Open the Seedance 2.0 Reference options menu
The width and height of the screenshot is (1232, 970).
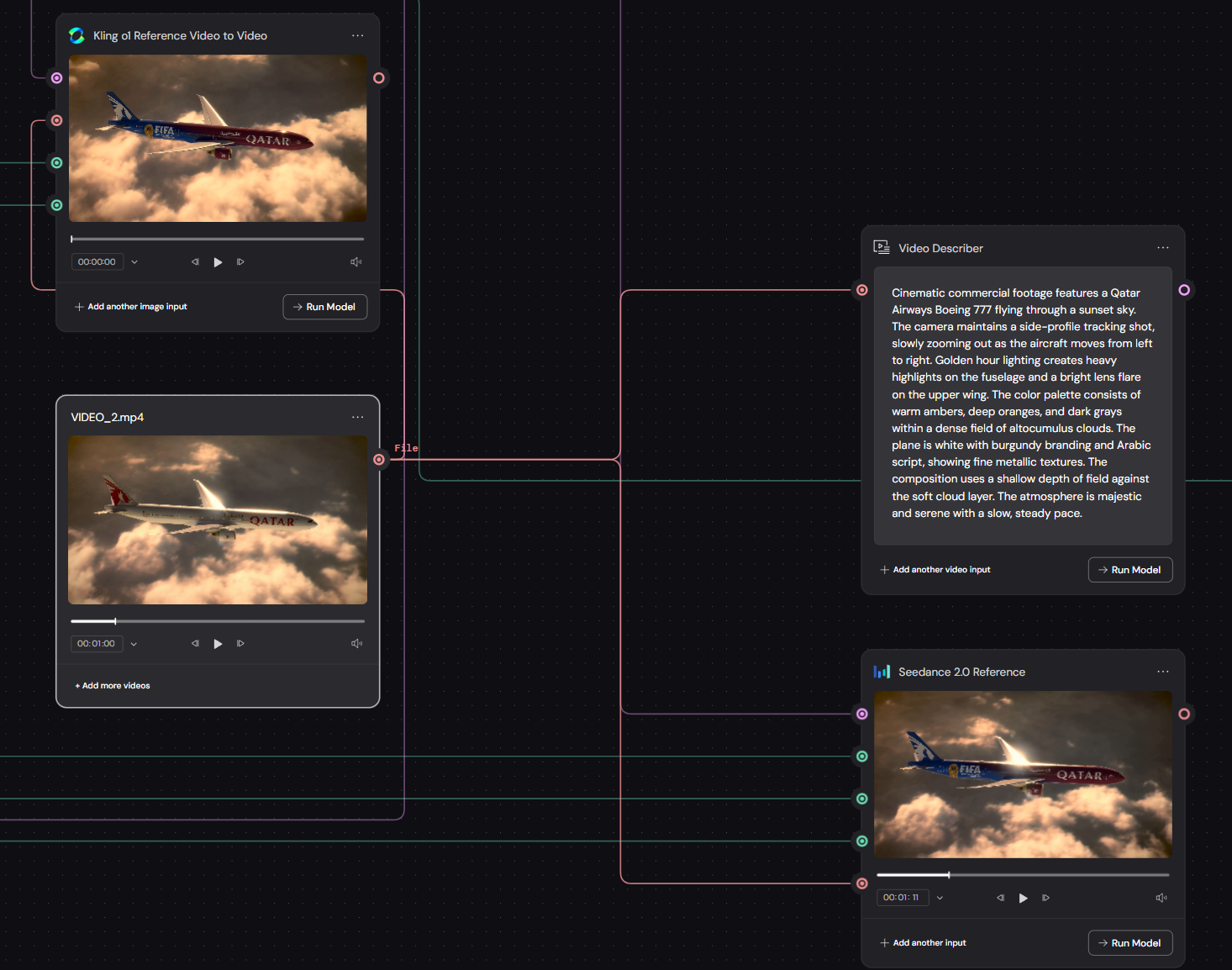(x=1163, y=672)
